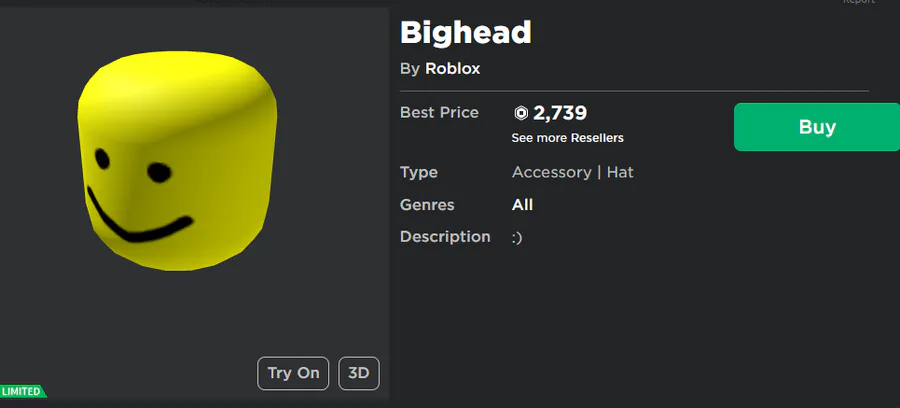Click the green Buy button
This screenshot has width=900, height=408.
[816, 127]
